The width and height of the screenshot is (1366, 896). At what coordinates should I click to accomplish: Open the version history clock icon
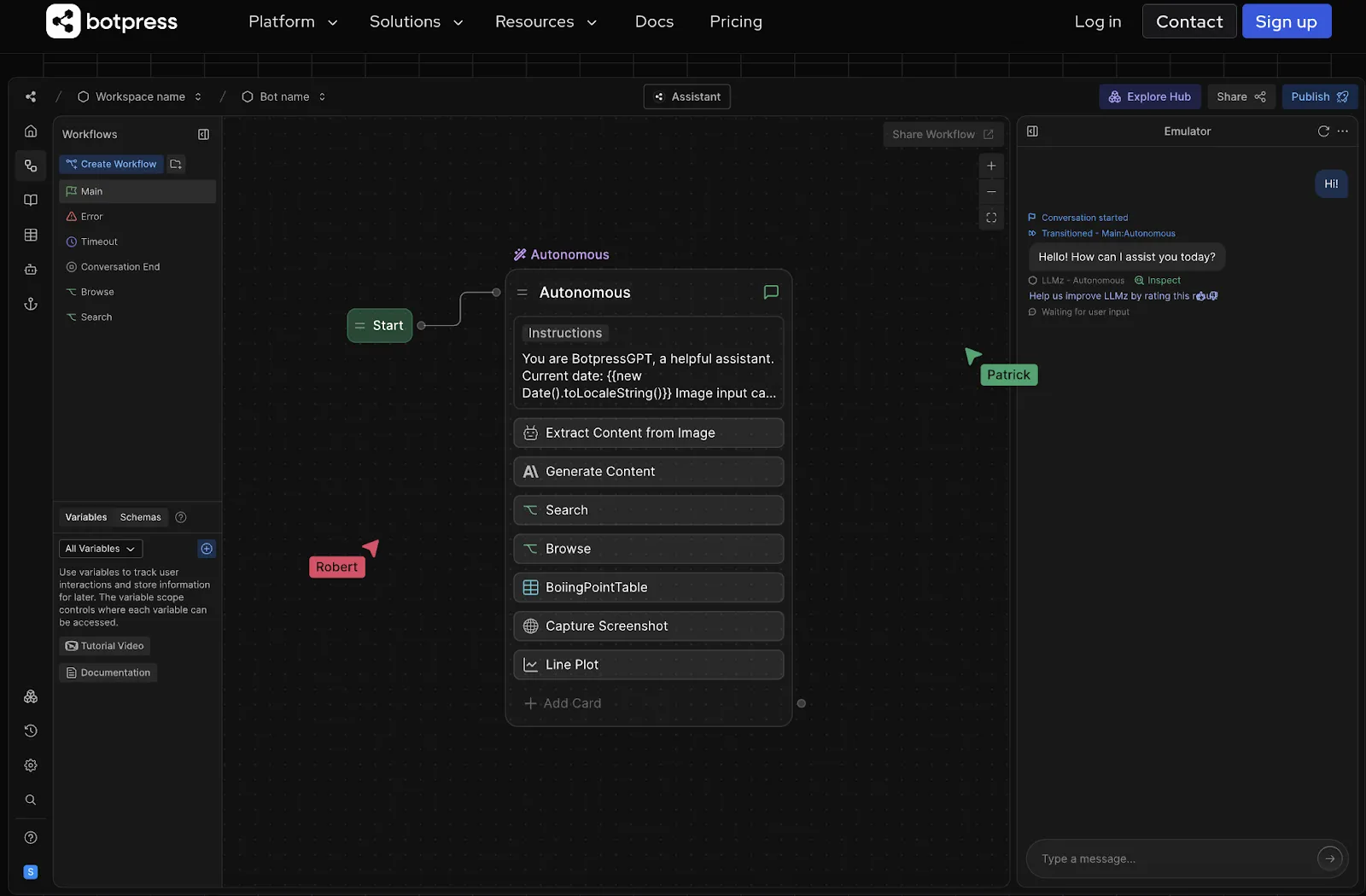pos(31,730)
